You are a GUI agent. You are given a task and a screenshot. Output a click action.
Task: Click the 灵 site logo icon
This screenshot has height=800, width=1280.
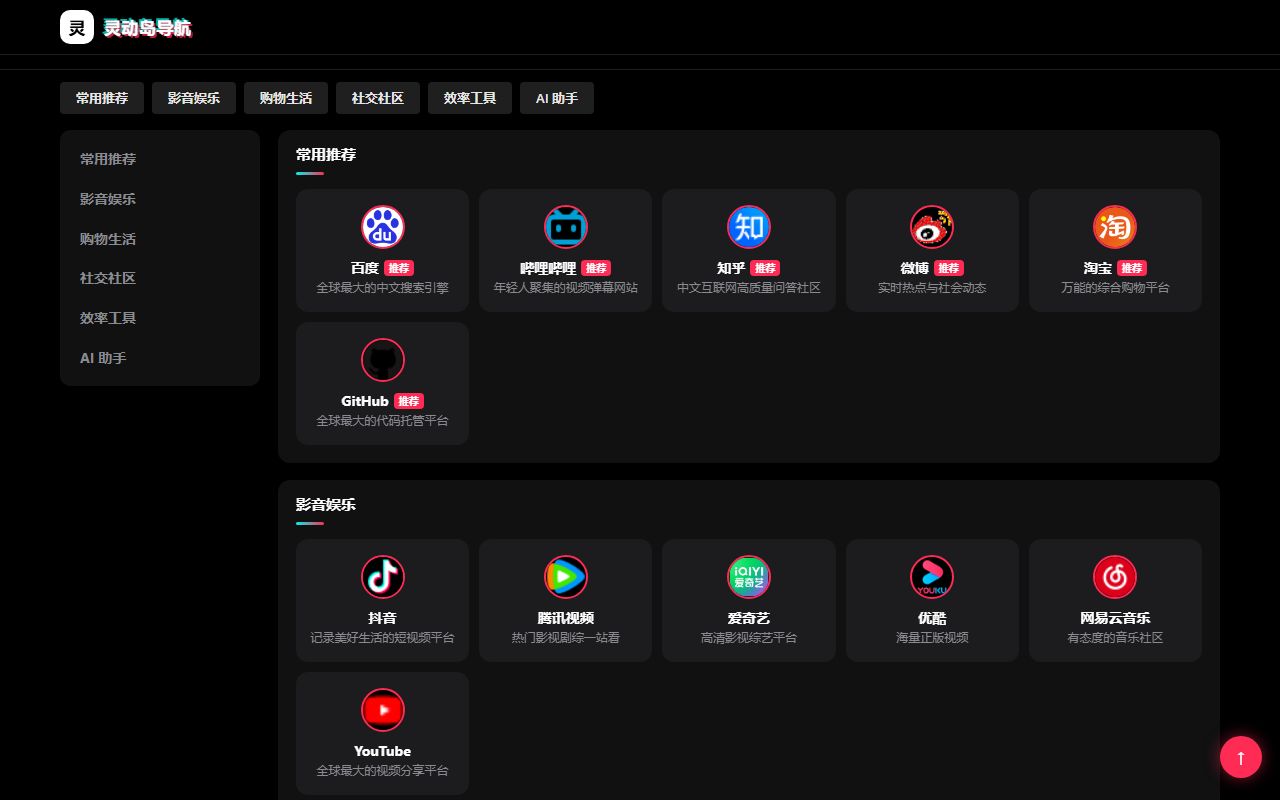[x=77, y=27]
